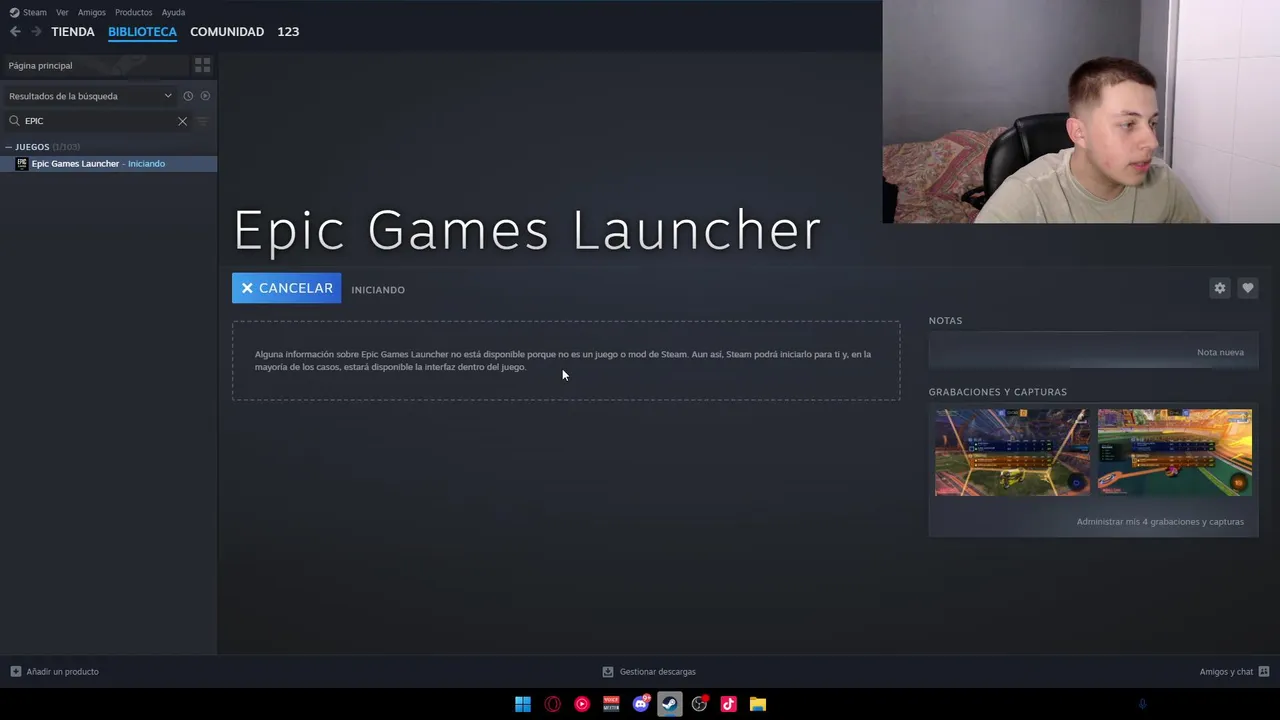Open the Windows Start menu
Viewport: 1280px width, 720px height.
(x=523, y=704)
